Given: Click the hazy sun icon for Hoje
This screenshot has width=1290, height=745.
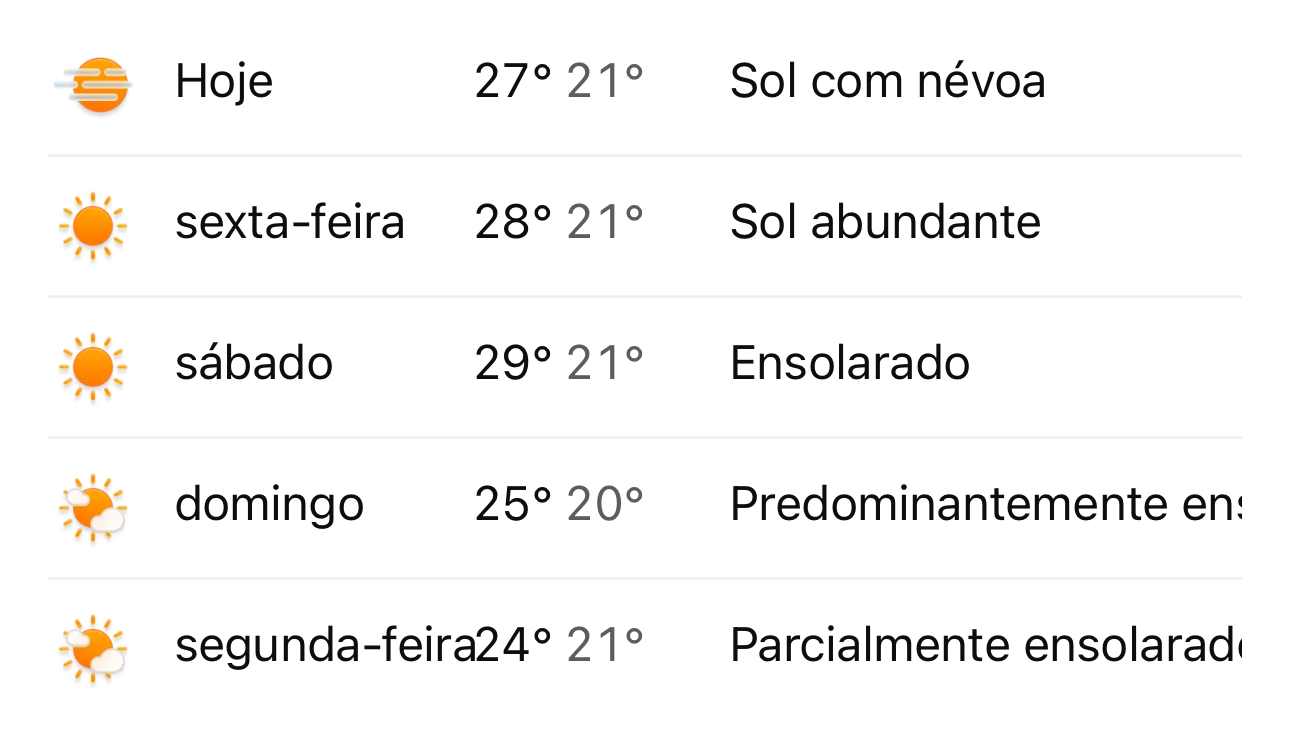Looking at the screenshot, I should click(93, 85).
